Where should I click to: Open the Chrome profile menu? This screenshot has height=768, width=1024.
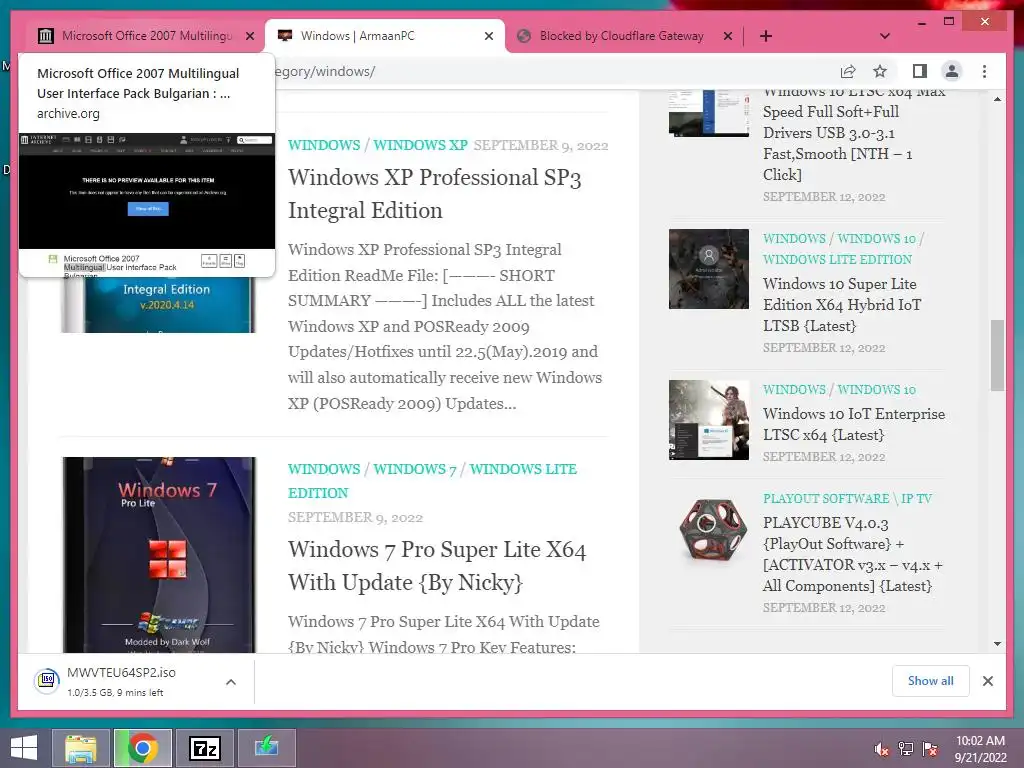click(x=952, y=71)
